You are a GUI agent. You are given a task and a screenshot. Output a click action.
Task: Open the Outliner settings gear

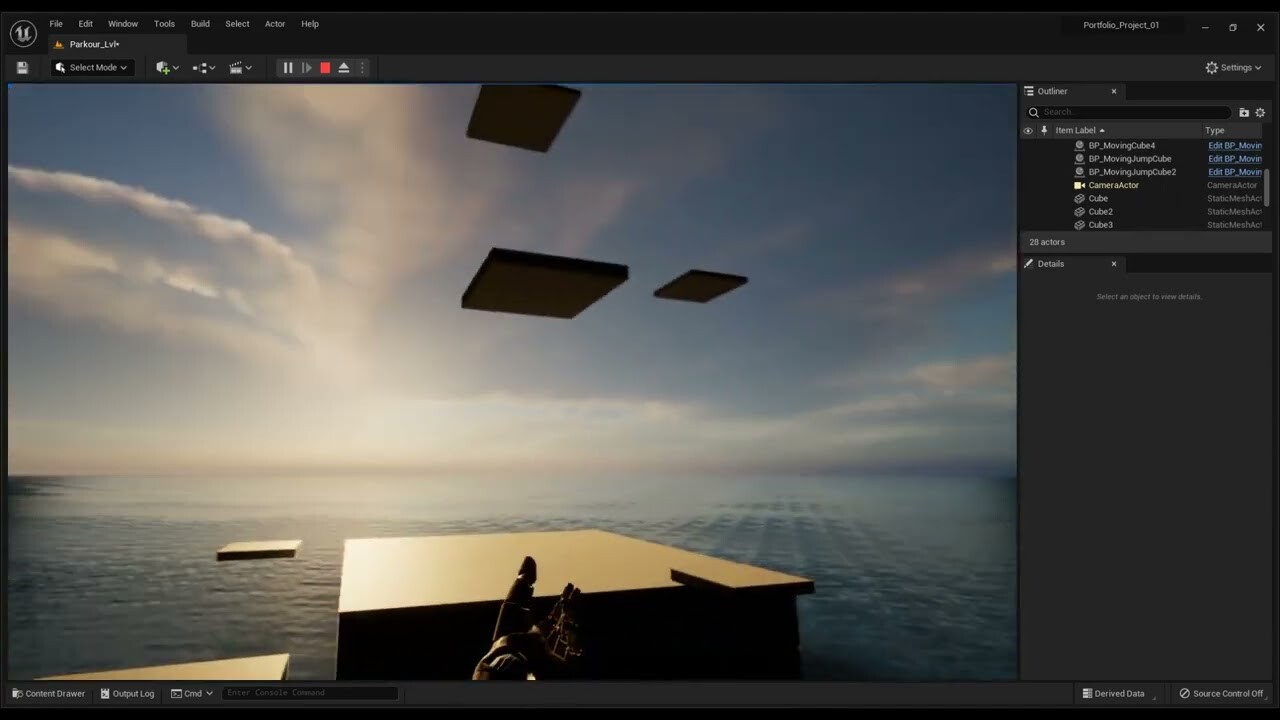pyautogui.click(x=1260, y=112)
